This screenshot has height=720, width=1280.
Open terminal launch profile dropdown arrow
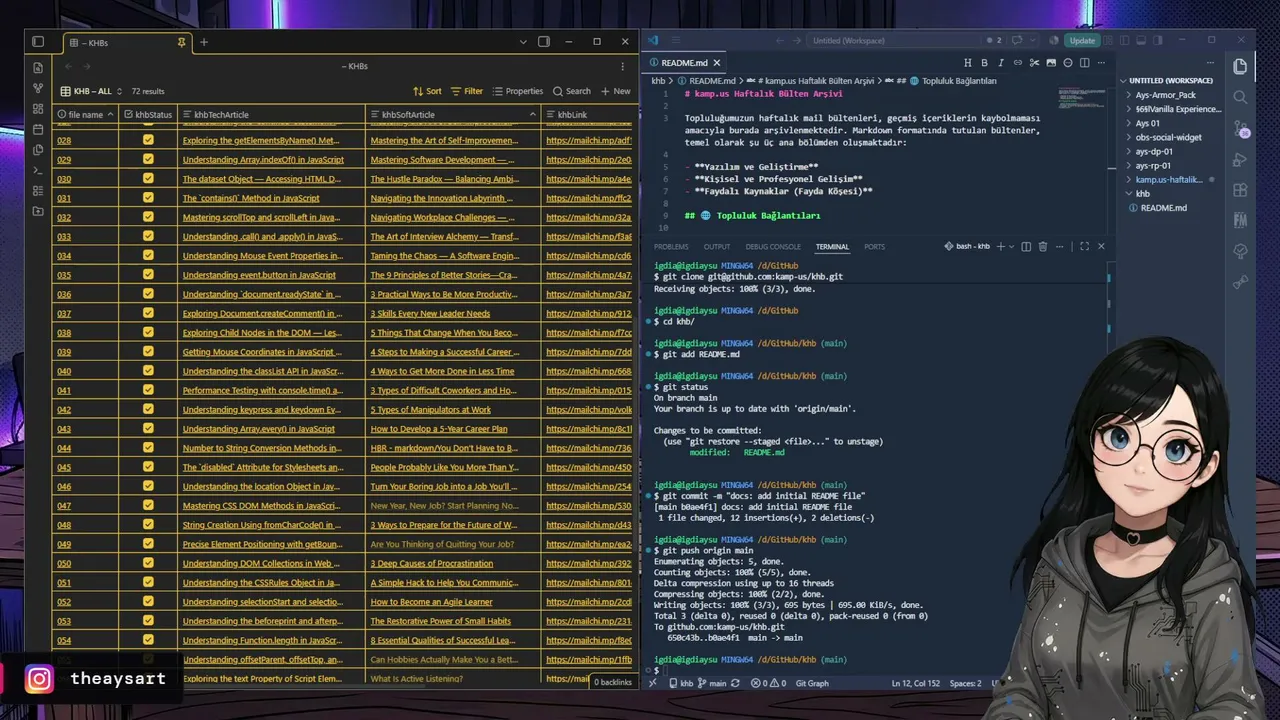[x=1011, y=246]
